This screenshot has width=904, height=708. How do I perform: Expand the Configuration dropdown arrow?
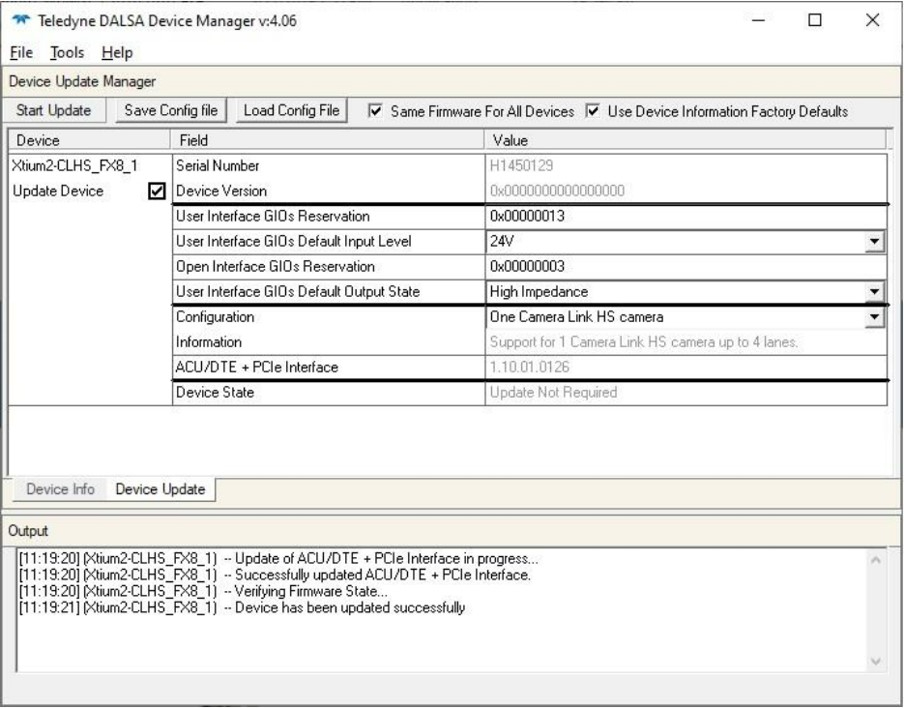click(875, 317)
